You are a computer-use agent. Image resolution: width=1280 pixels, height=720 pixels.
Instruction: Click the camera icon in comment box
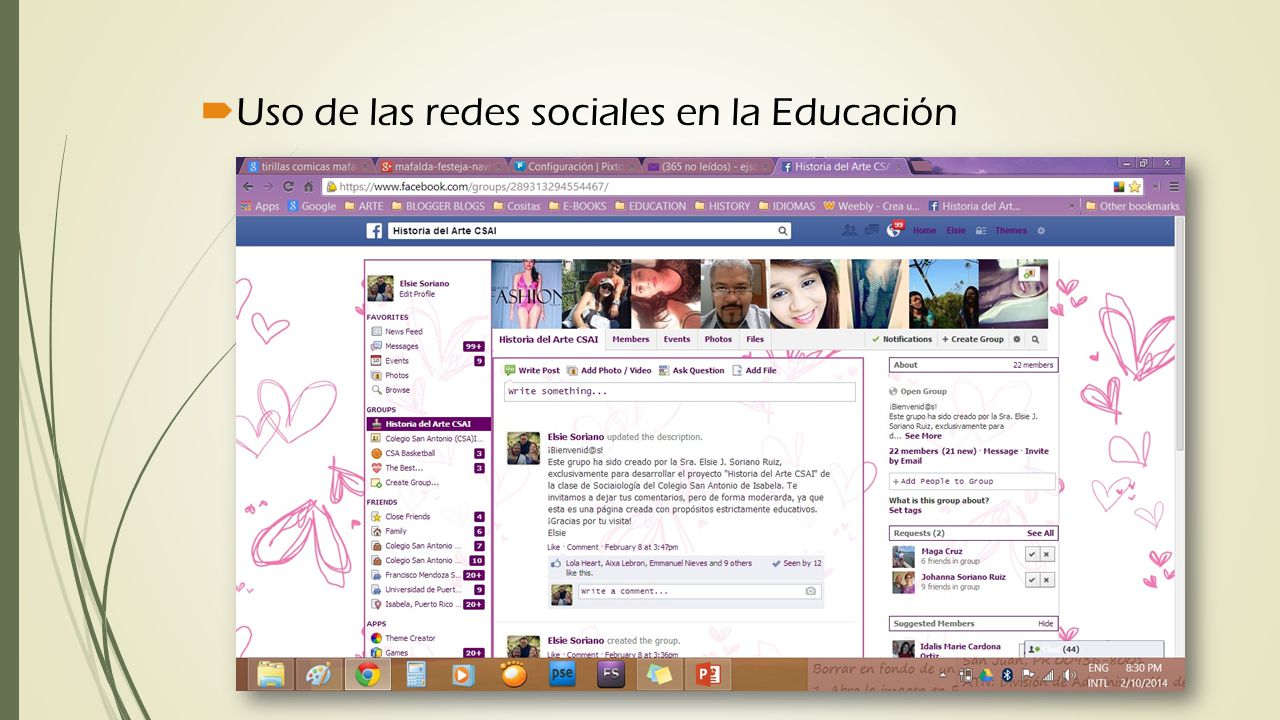(x=811, y=591)
